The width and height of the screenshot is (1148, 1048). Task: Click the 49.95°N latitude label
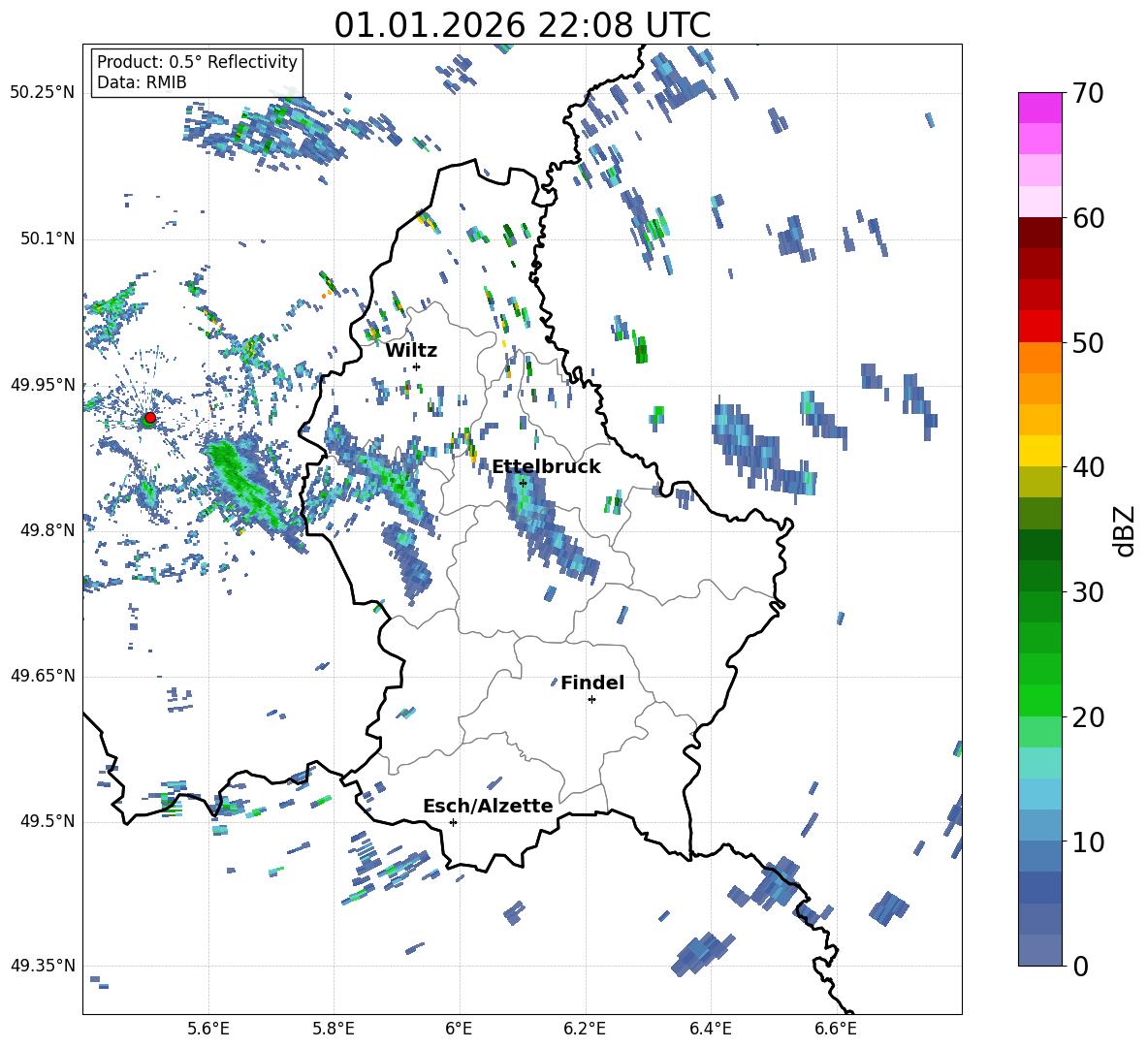43,384
